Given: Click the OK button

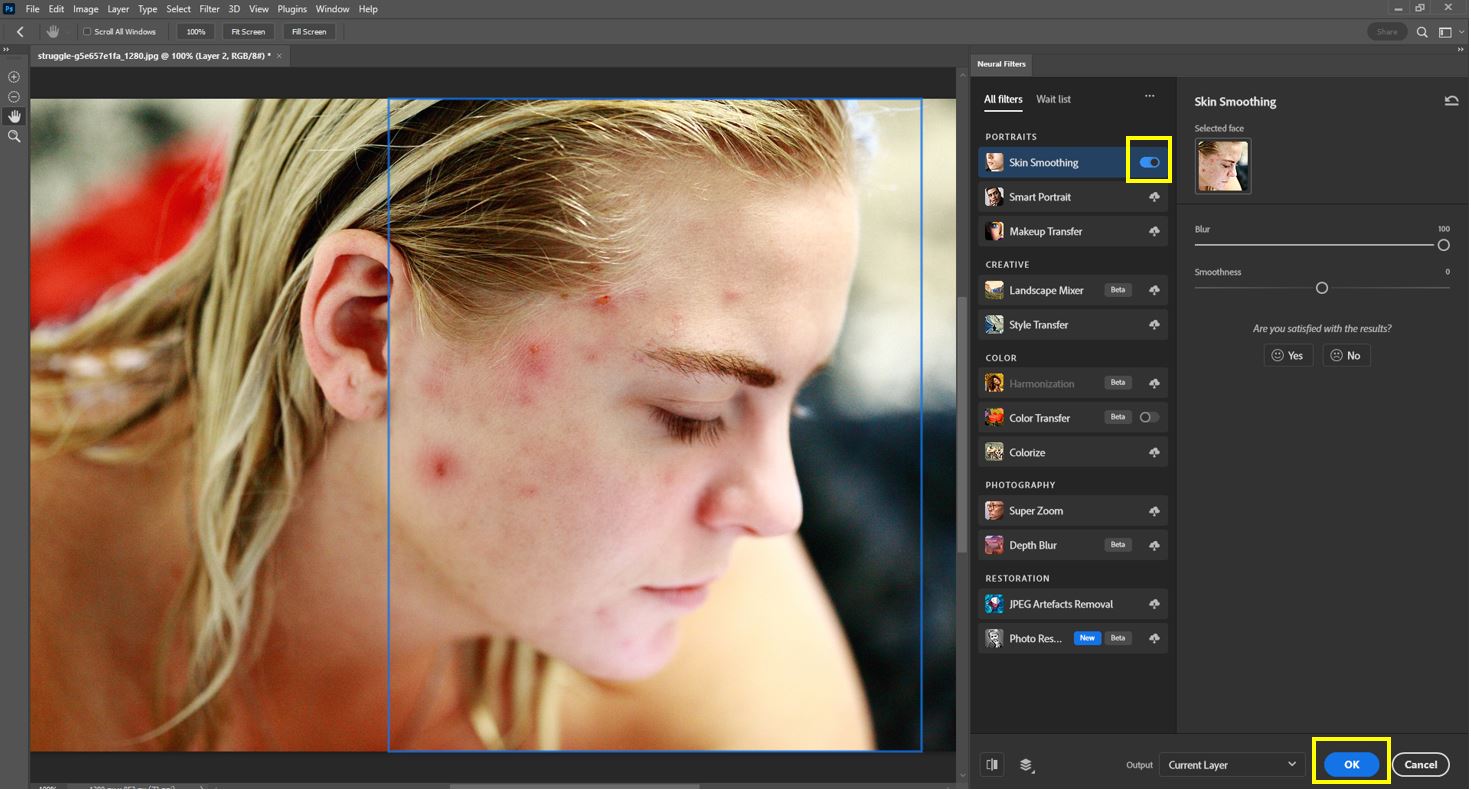Looking at the screenshot, I should [x=1352, y=765].
